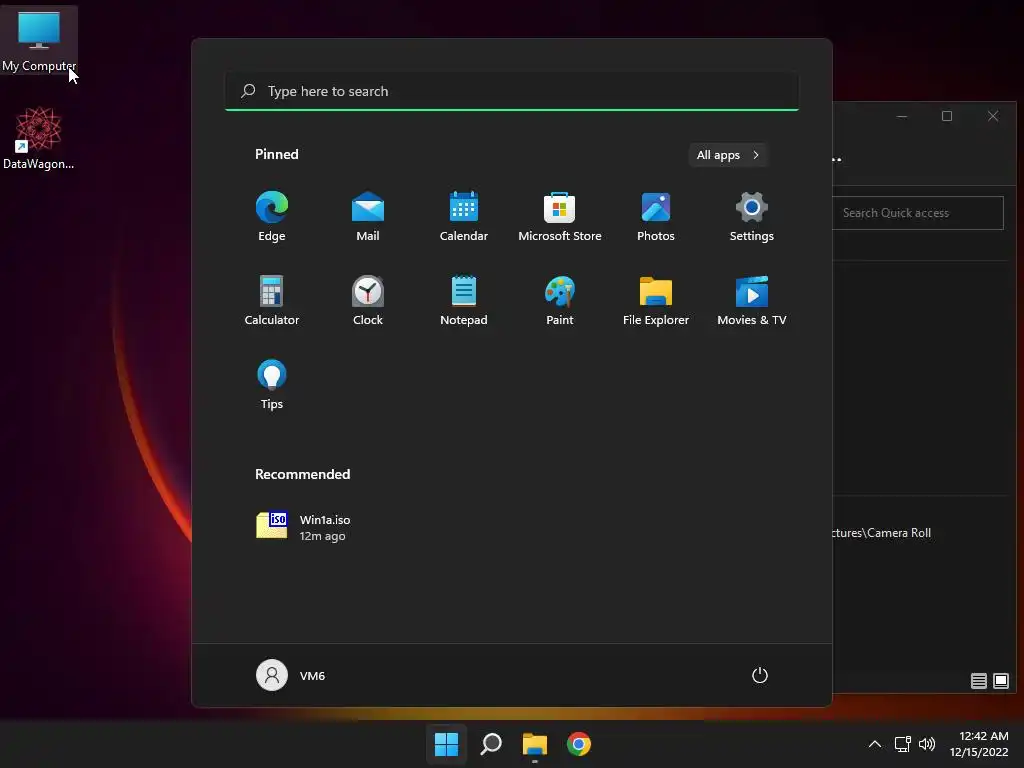Click the Camera Roll path in Explorer
The height and width of the screenshot is (768, 1024).
point(882,533)
